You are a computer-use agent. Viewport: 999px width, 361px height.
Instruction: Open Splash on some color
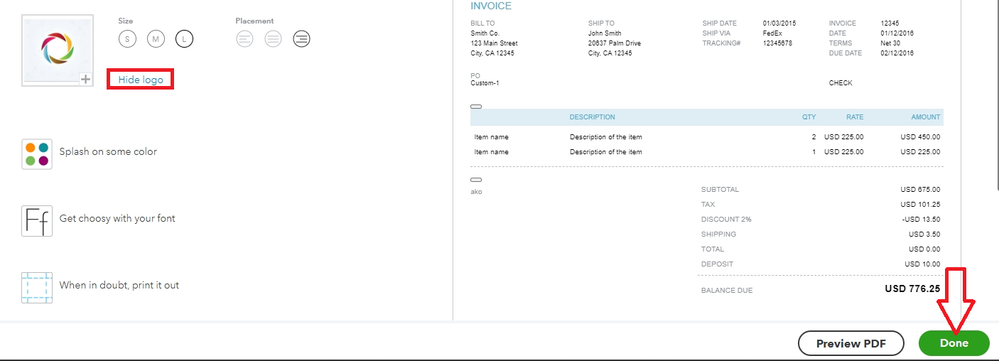pyautogui.click(x=108, y=152)
